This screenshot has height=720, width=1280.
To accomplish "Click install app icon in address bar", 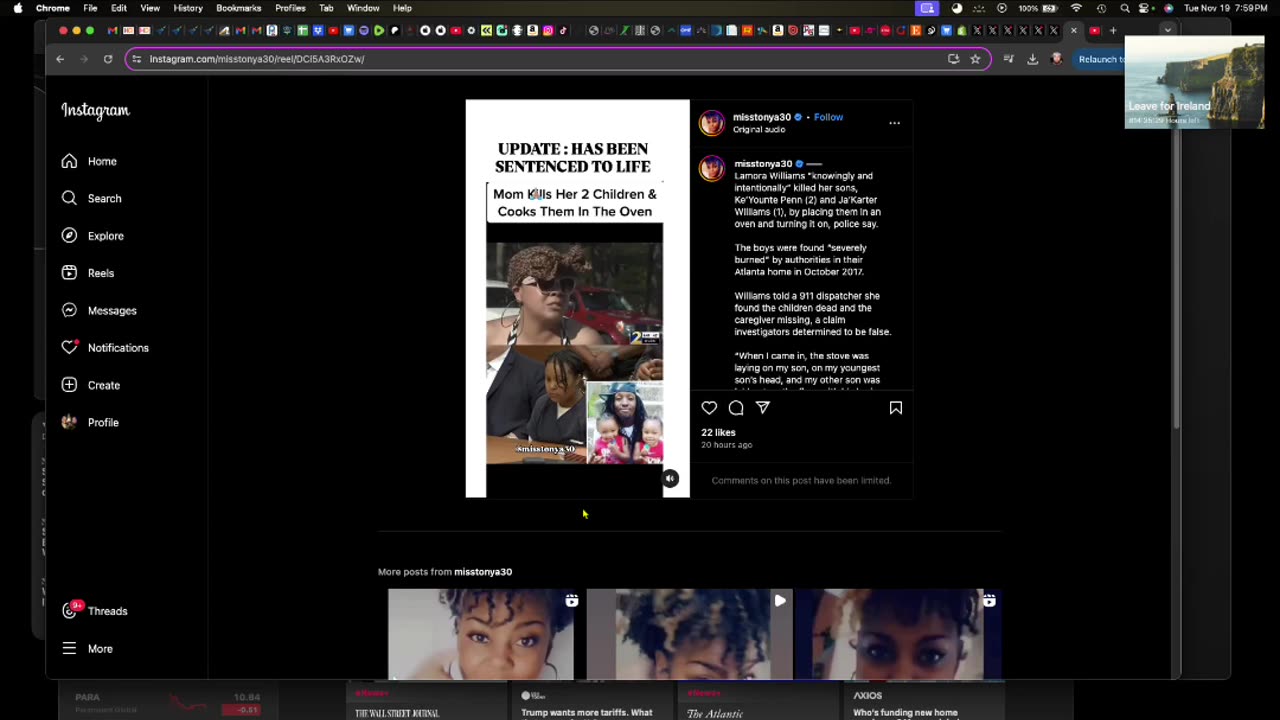I will pos(953,59).
